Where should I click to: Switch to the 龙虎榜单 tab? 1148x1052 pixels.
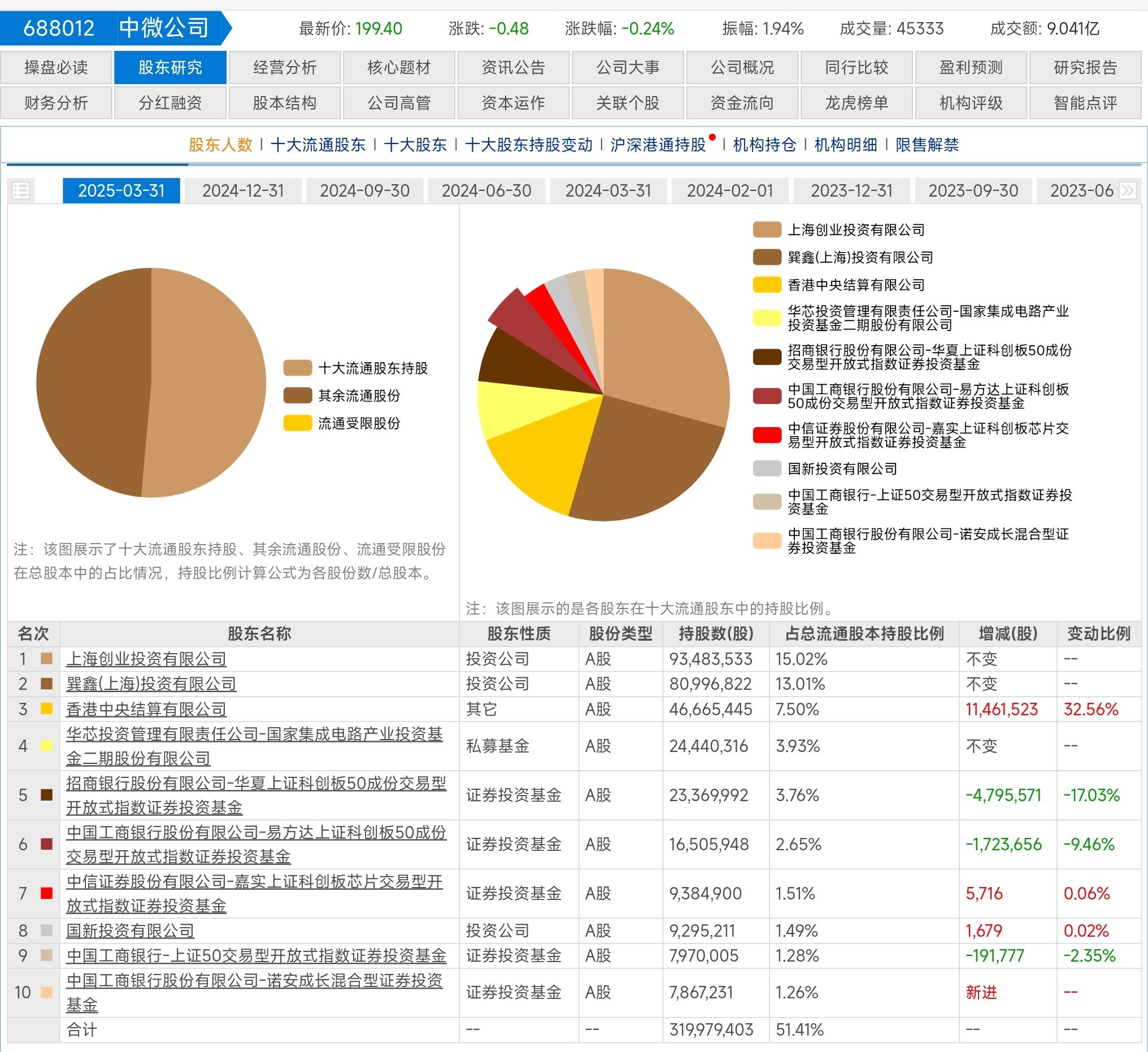click(856, 103)
